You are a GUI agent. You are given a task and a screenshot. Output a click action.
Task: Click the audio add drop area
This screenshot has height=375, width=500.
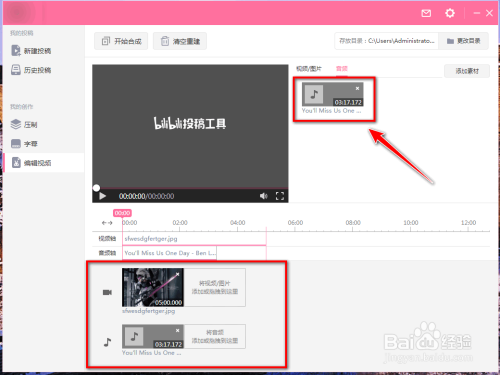coord(215,336)
